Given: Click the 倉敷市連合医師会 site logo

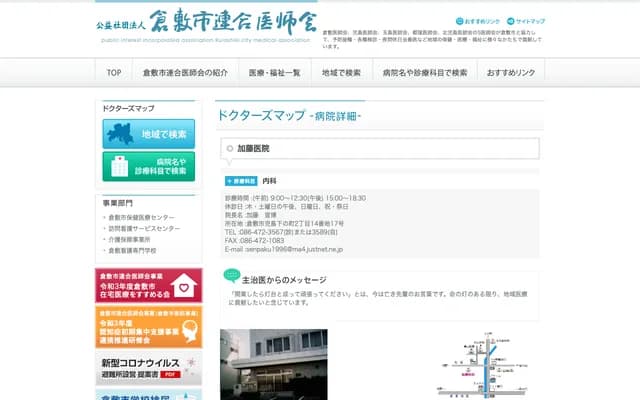Looking at the screenshot, I should pyautogui.click(x=207, y=24).
